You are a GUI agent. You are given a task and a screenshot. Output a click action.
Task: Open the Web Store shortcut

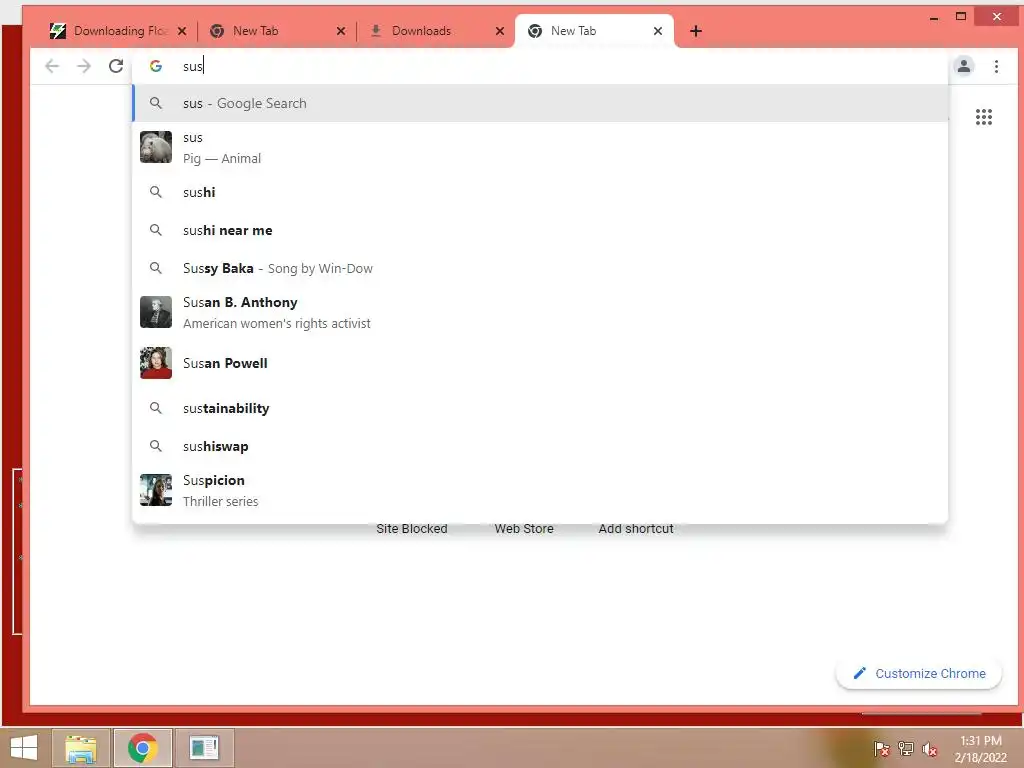coord(524,528)
